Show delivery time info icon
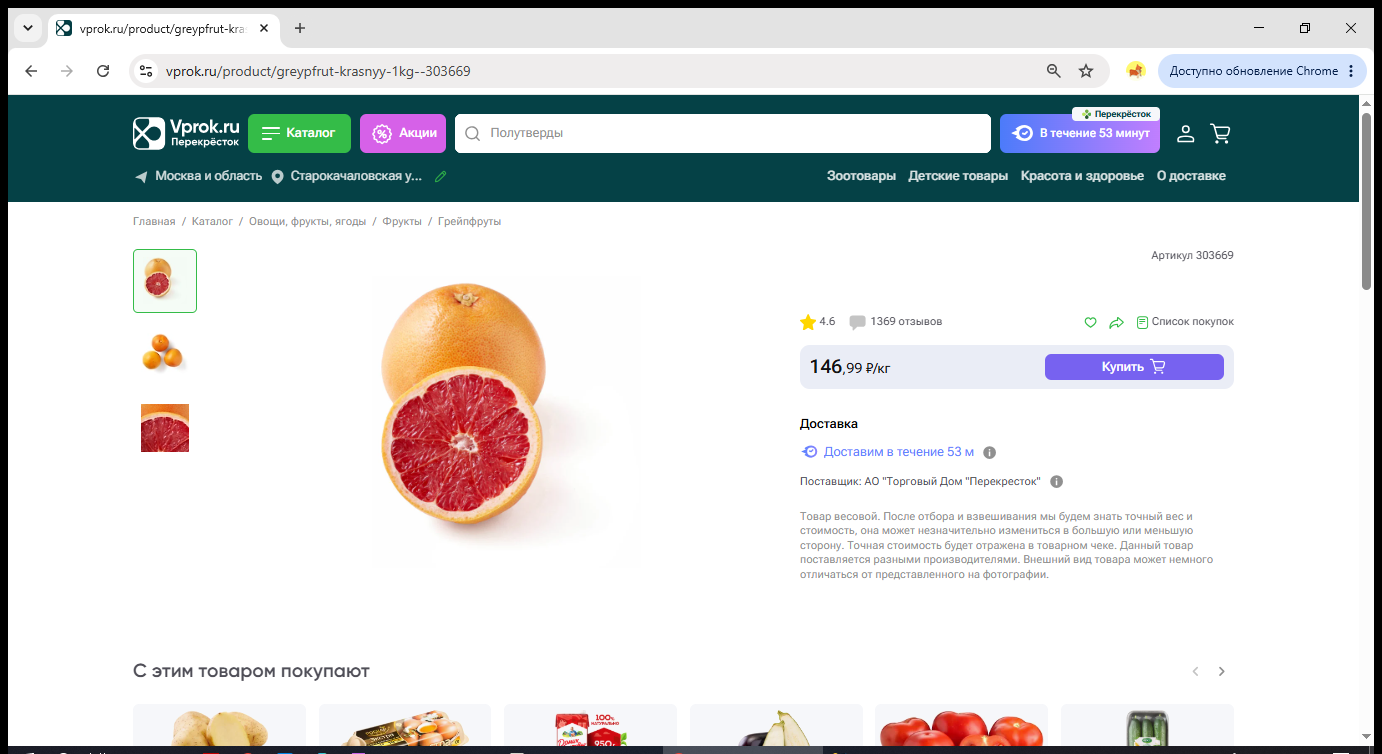This screenshot has height=754, width=1382. (990, 452)
